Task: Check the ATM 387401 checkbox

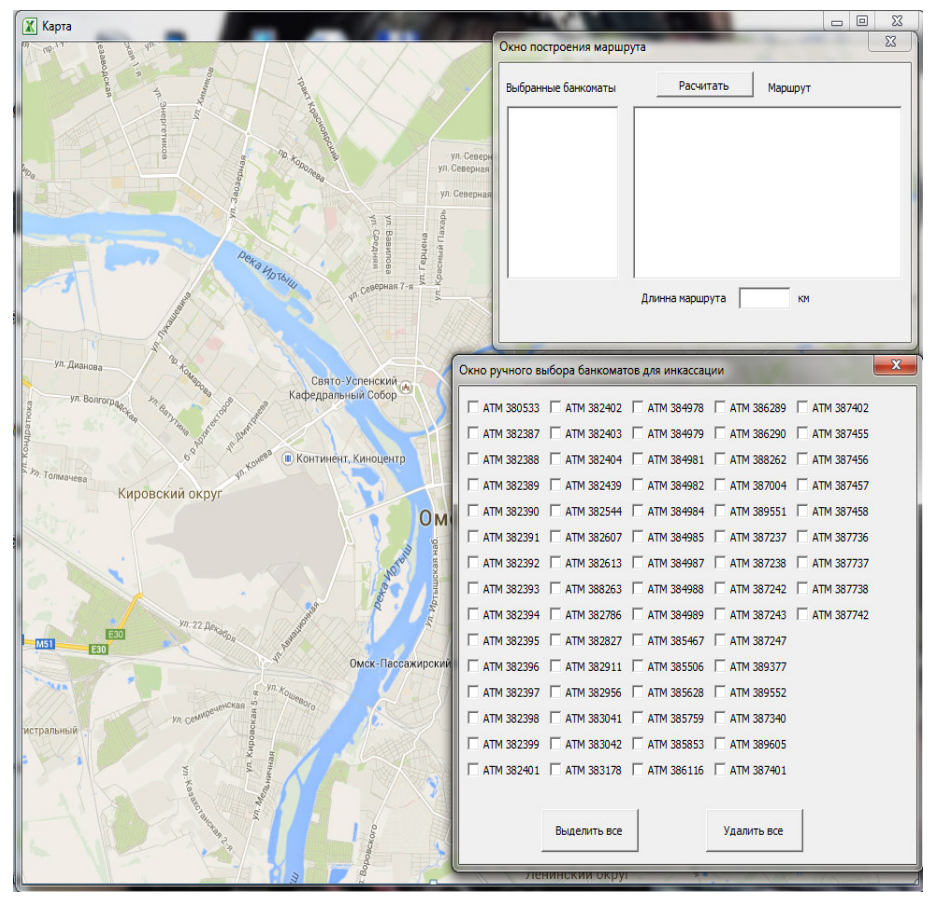Action: tap(720, 770)
